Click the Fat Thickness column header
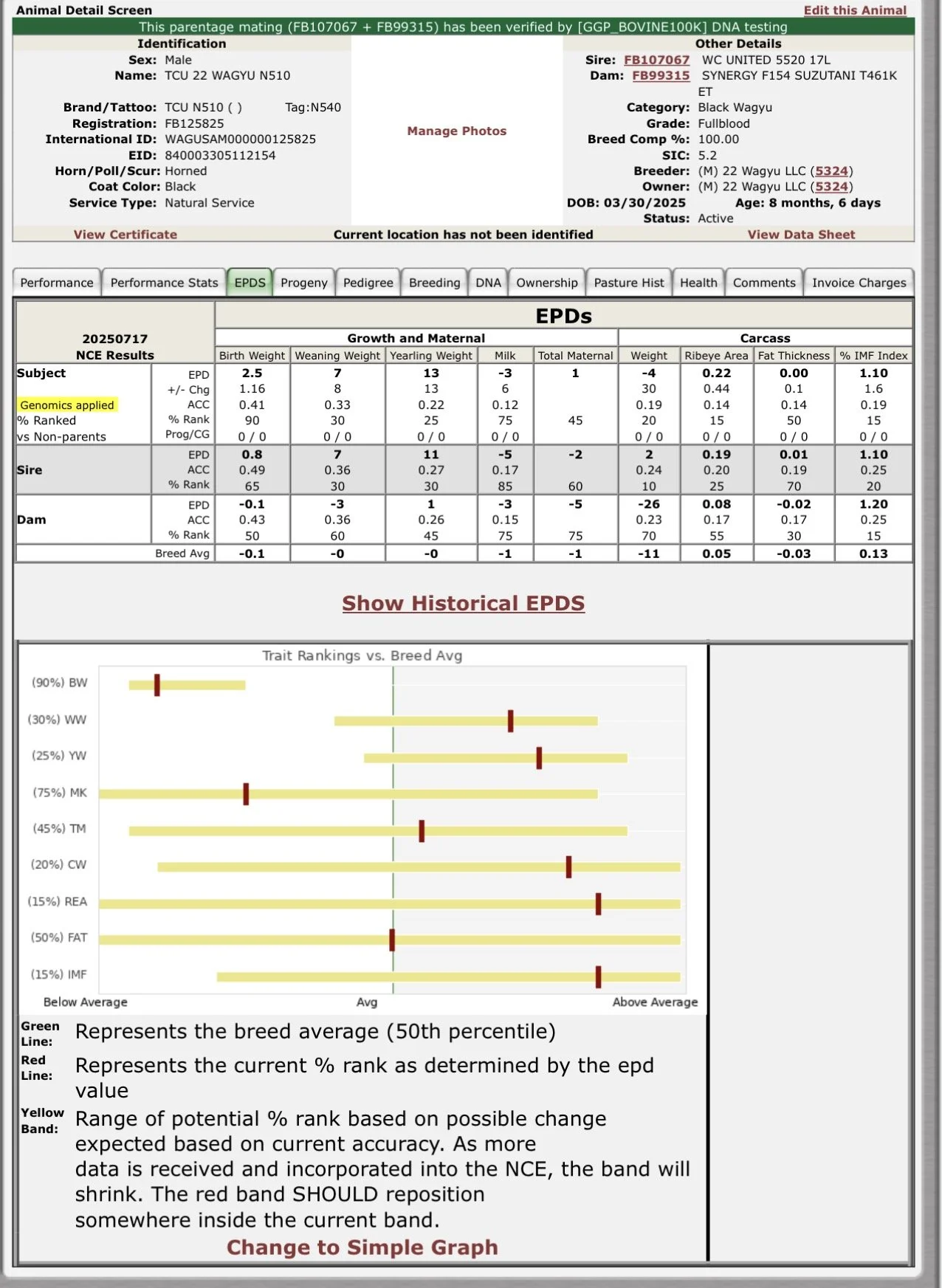The image size is (942, 1288). tap(794, 356)
